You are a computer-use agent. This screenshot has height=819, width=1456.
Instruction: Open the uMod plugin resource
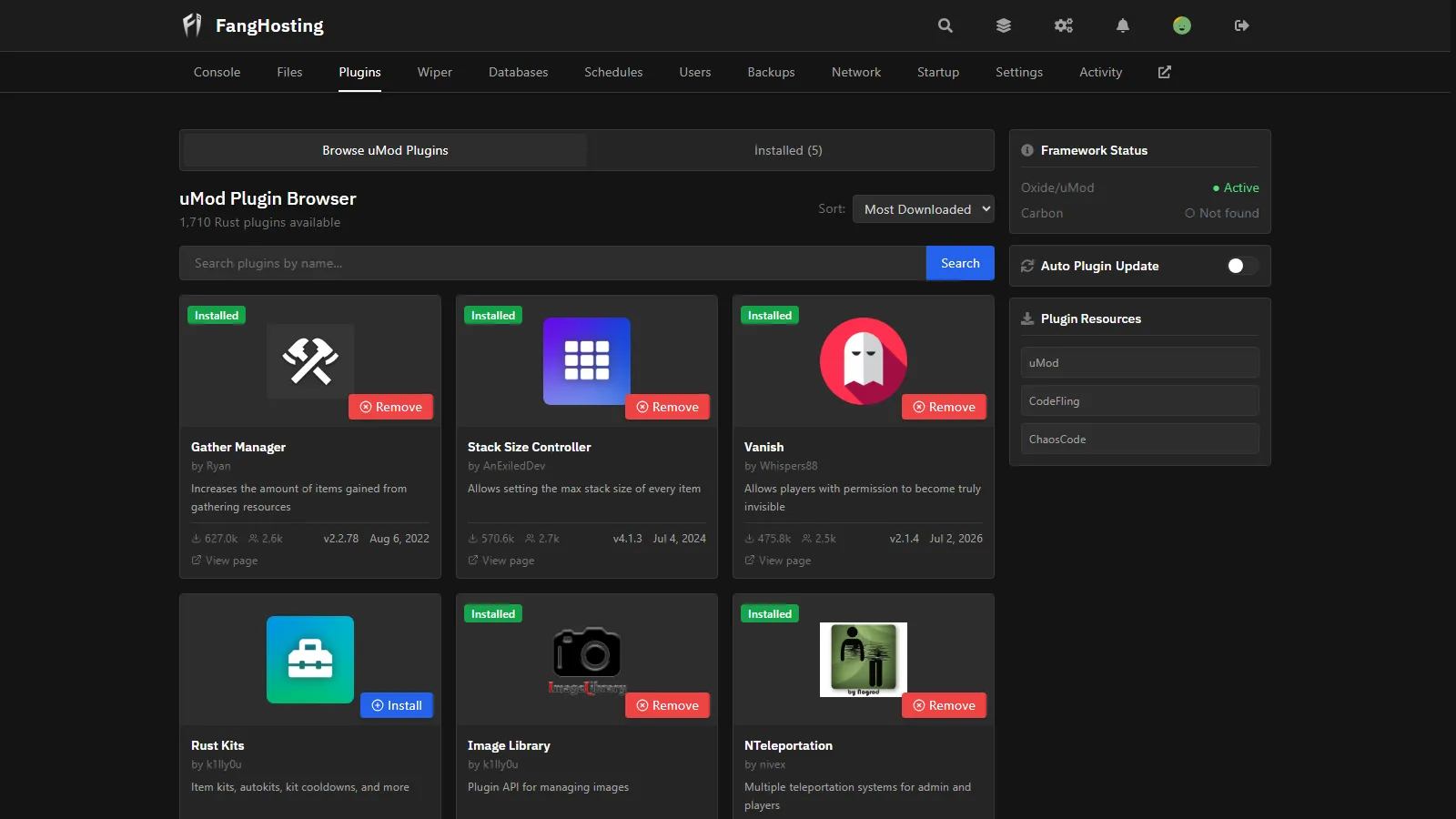point(1139,362)
